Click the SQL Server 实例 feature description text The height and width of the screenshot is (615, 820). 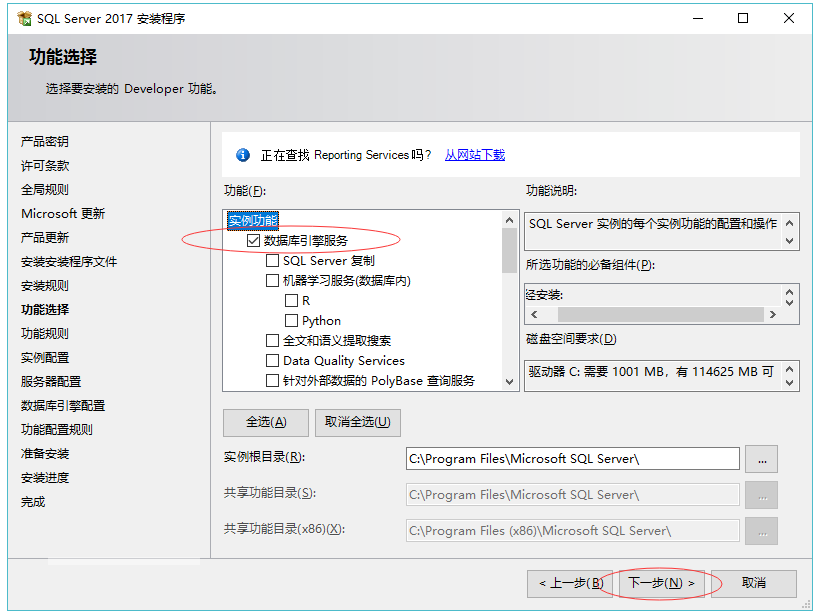[653, 224]
